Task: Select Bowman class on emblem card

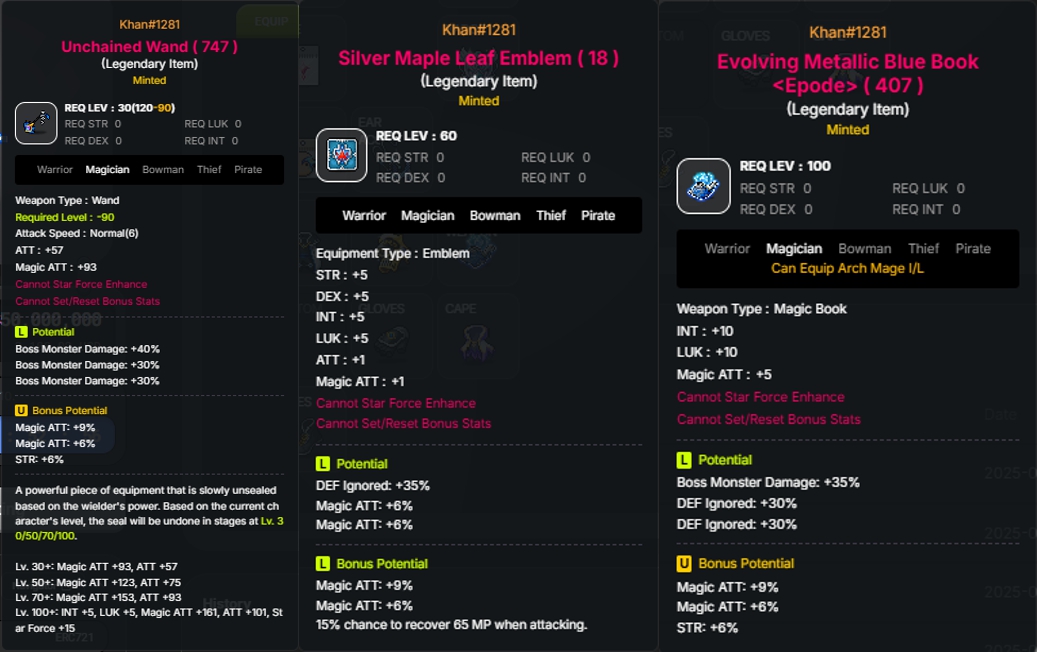Action: 495,216
